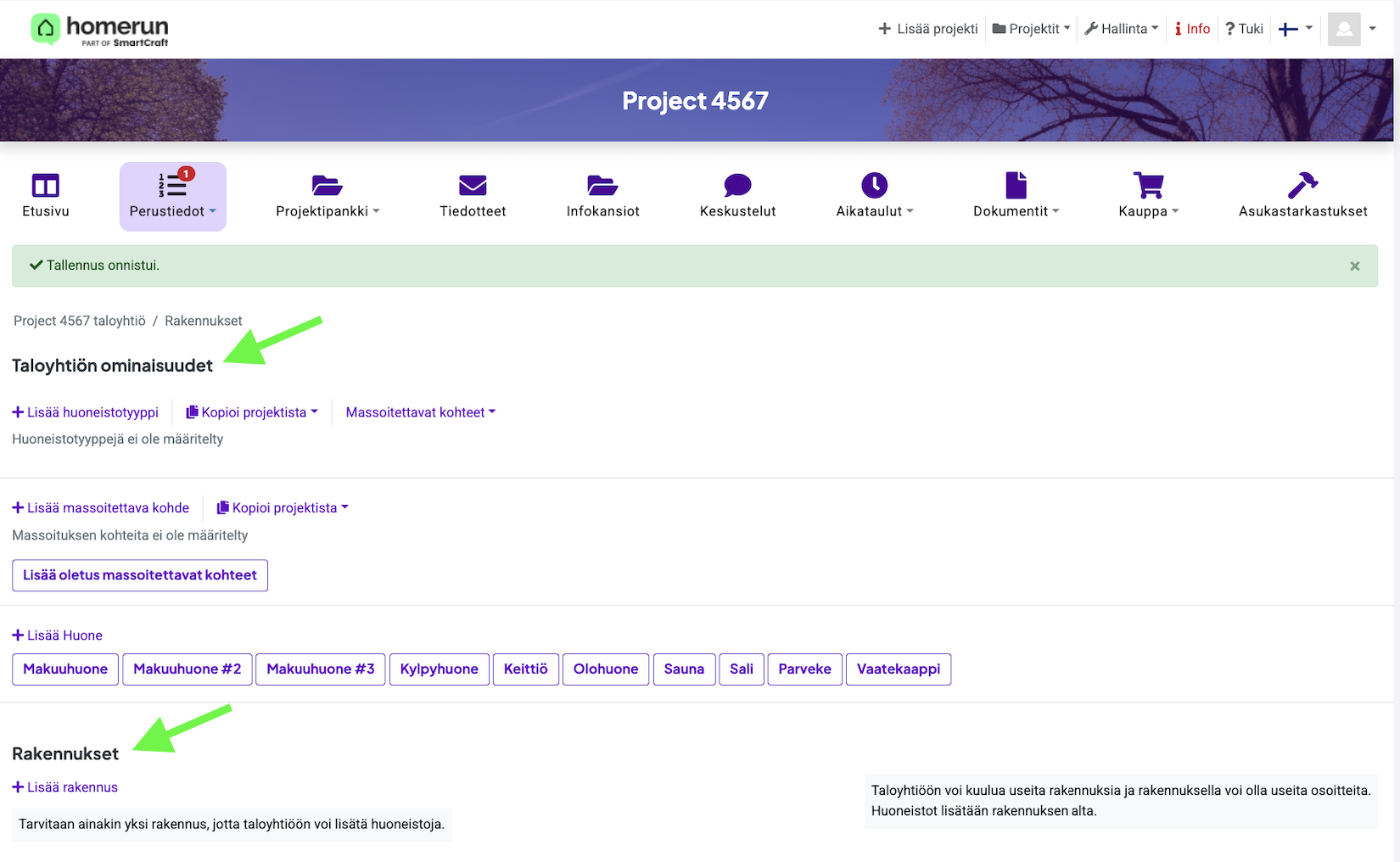This screenshot has width=1400, height=862.
Task: Expand the Finnish flag language dropdown
Action: point(1296,29)
